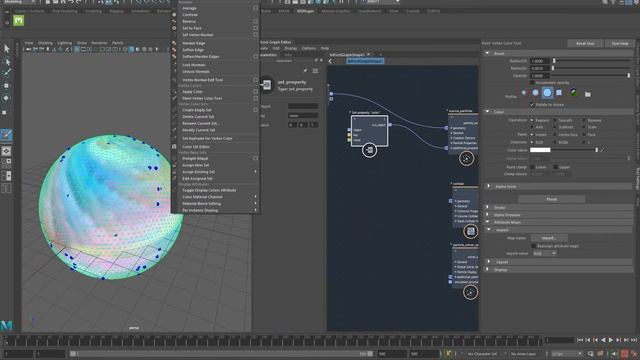
Task: Choose the Vertex face paint mode radio
Action: [555, 134]
